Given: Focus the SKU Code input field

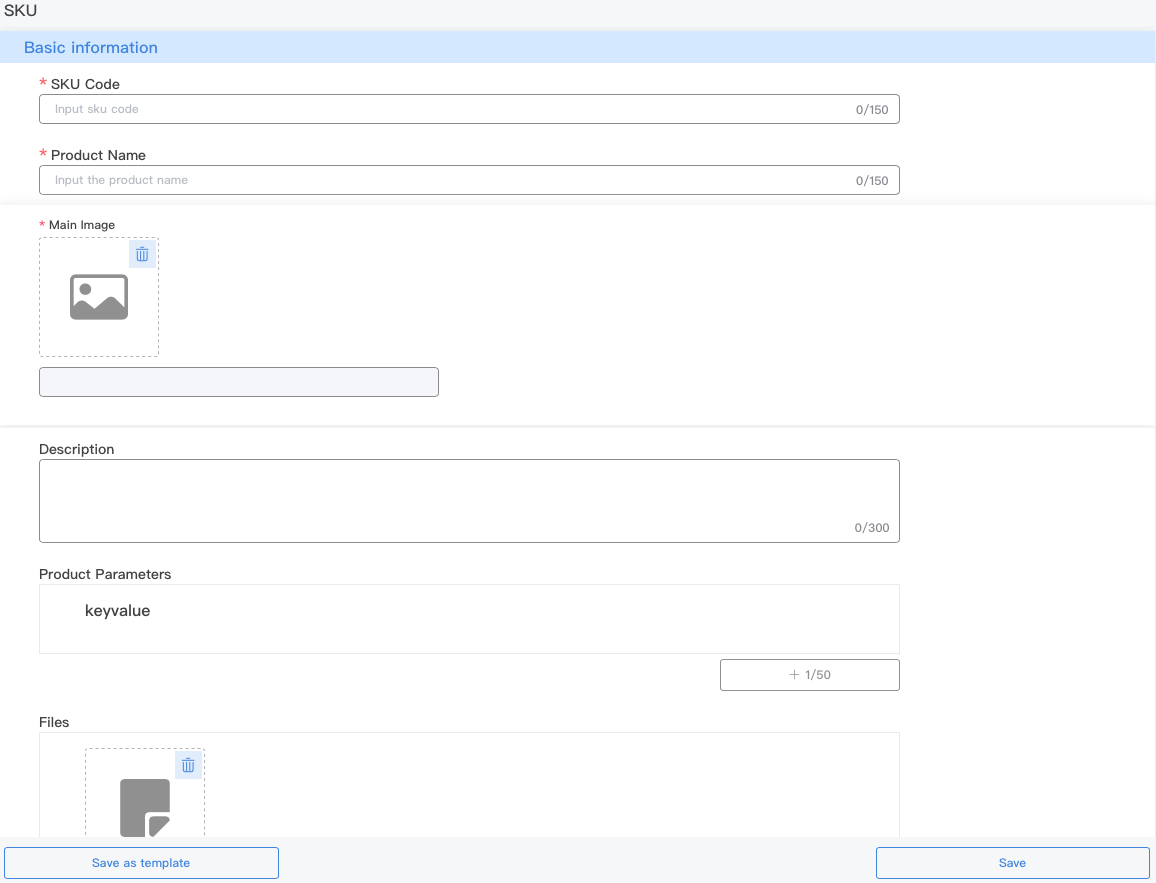Looking at the screenshot, I should click(469, 109).
